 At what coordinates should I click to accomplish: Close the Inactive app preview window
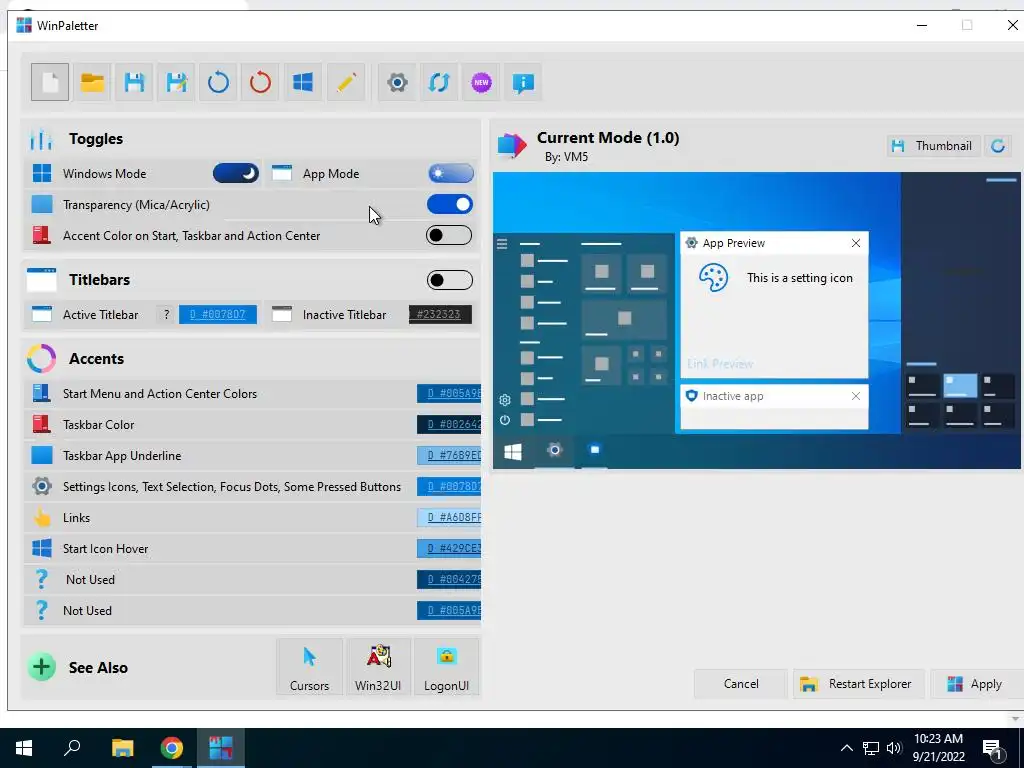coord(856,396)
